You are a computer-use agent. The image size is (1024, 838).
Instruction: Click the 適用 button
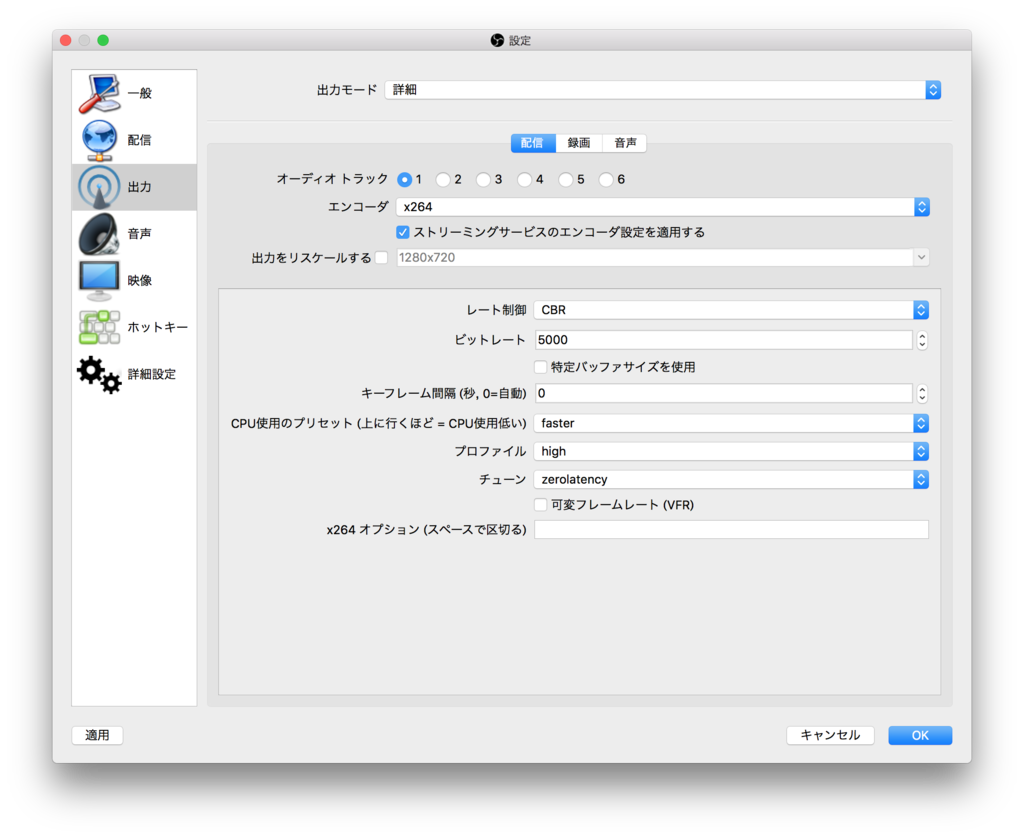point(96,735)
